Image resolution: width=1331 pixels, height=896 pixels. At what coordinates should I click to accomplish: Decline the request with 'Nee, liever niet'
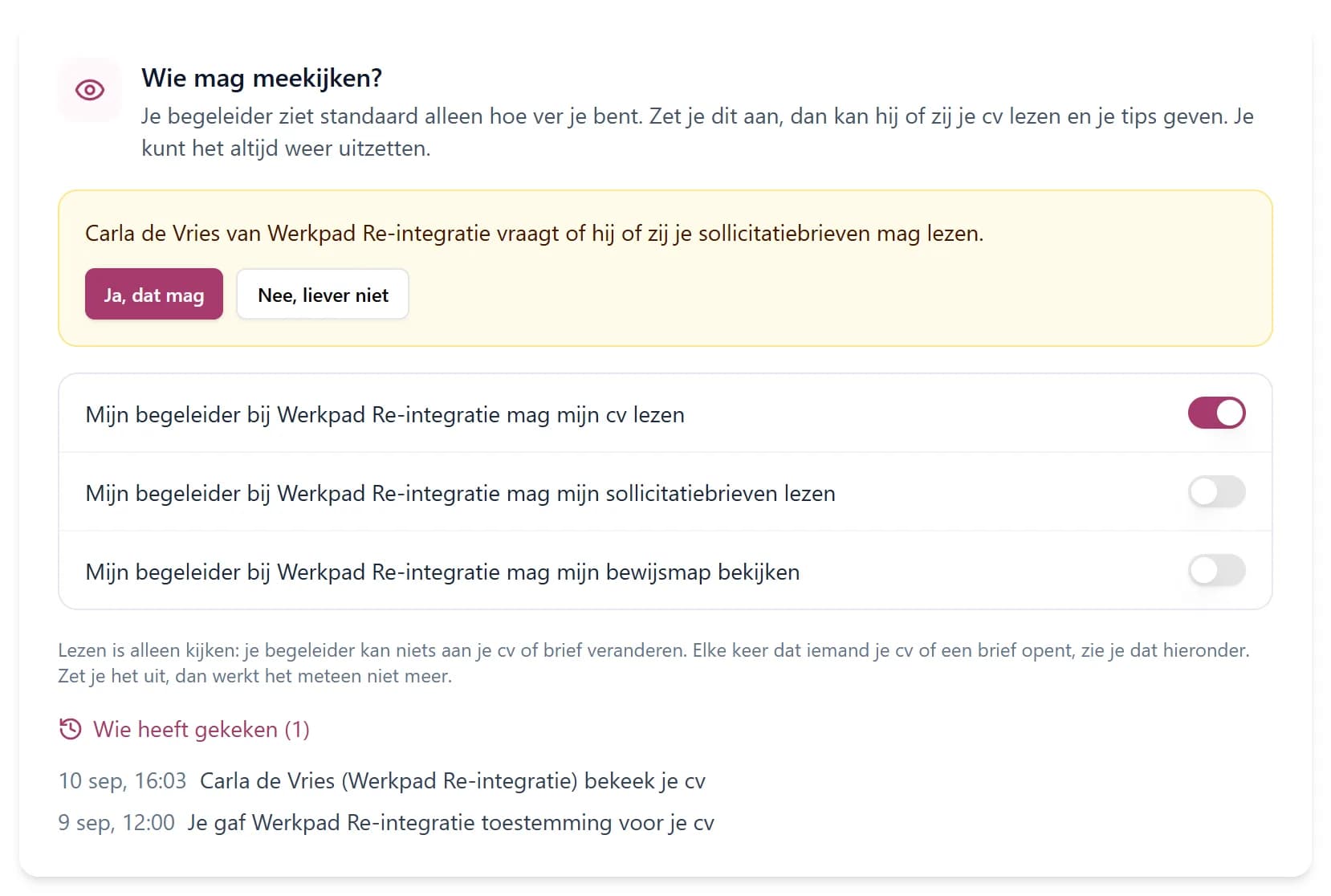tap(323, 294)
